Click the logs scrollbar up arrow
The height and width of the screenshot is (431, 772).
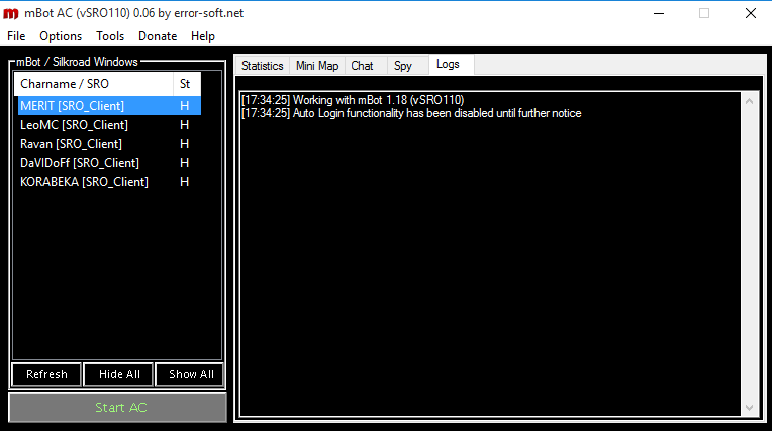click(749, 101)
